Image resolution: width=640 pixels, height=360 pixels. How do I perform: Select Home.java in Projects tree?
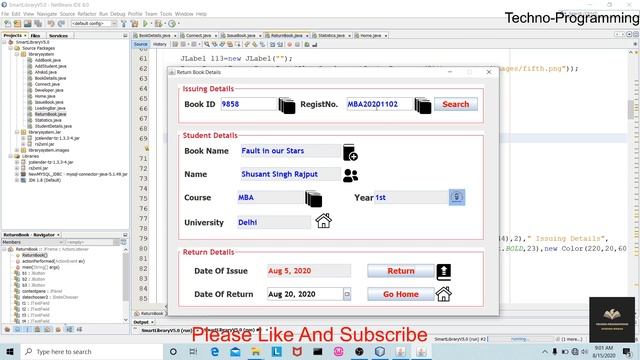pos(45,96)
